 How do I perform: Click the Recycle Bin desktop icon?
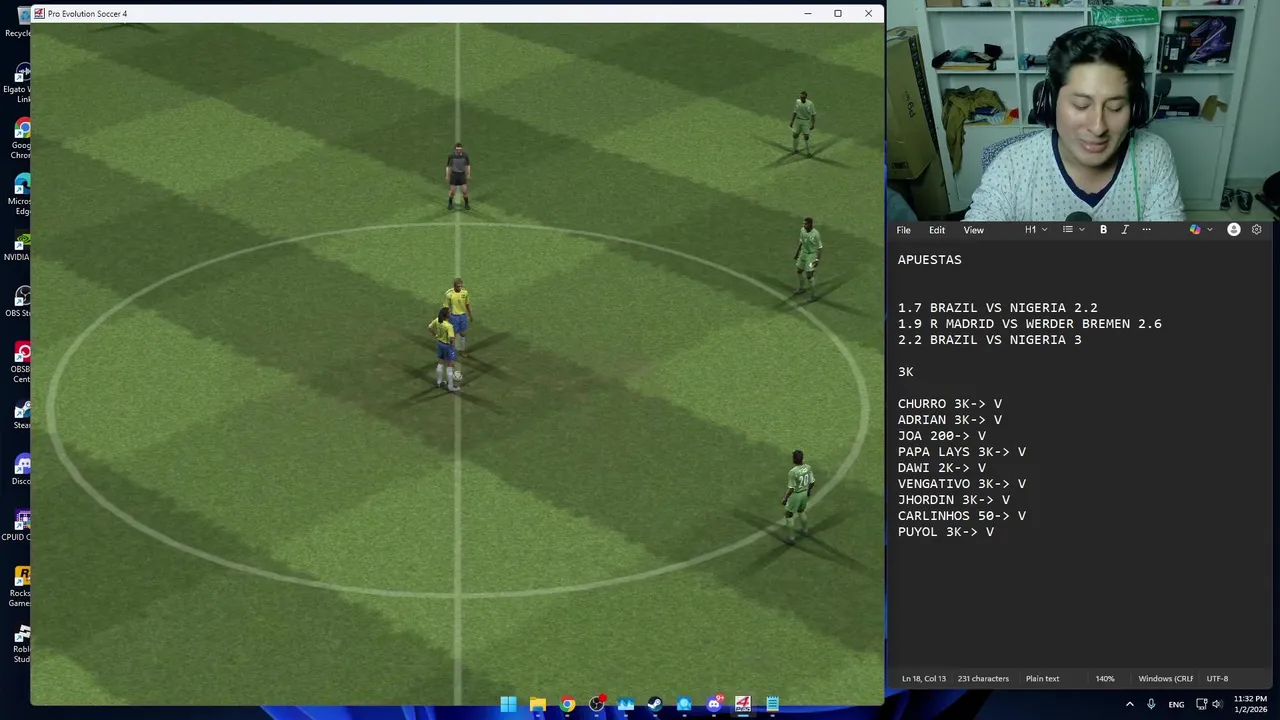17,22
